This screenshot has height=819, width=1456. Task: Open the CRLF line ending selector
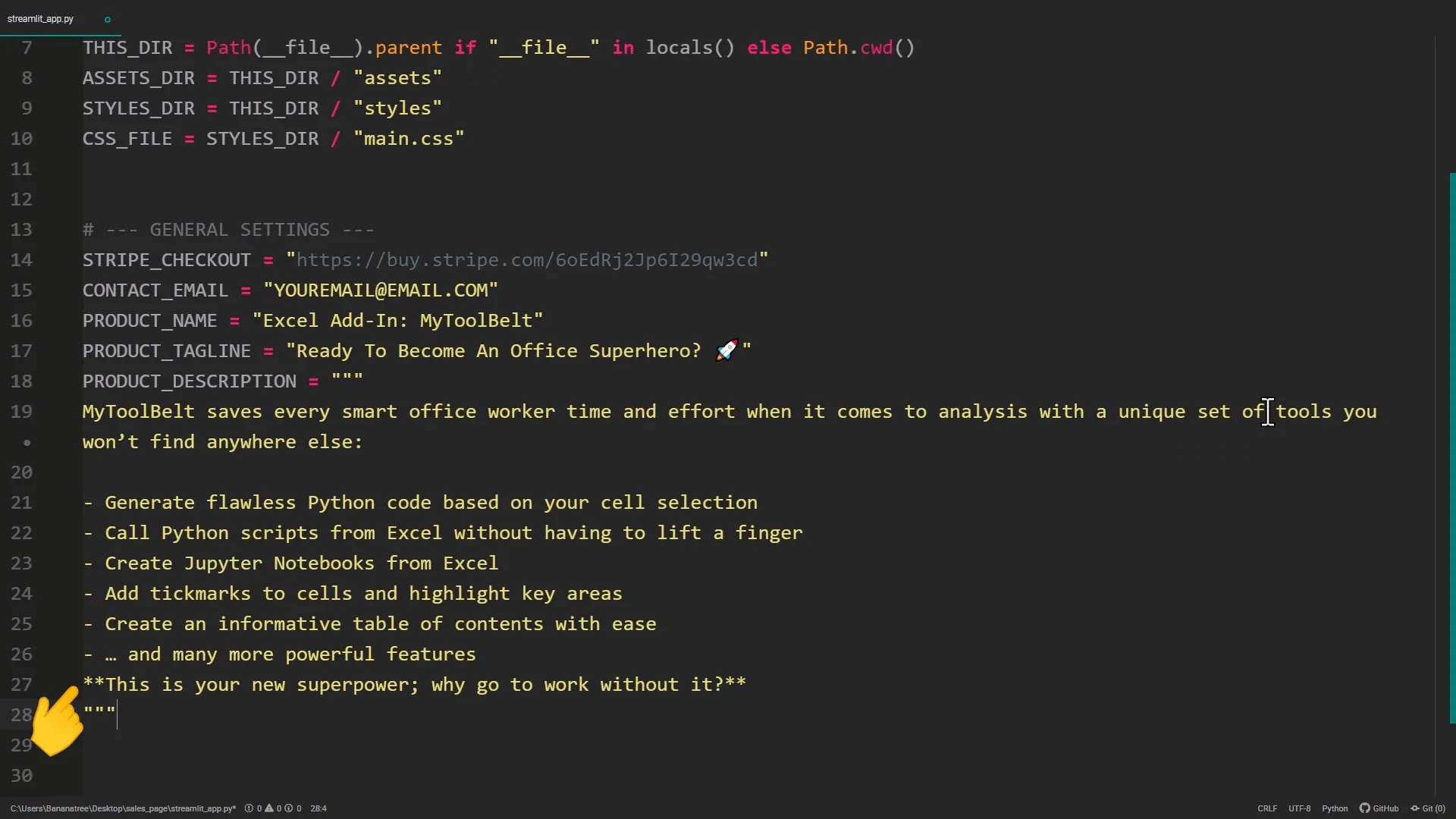[1267, 808]
